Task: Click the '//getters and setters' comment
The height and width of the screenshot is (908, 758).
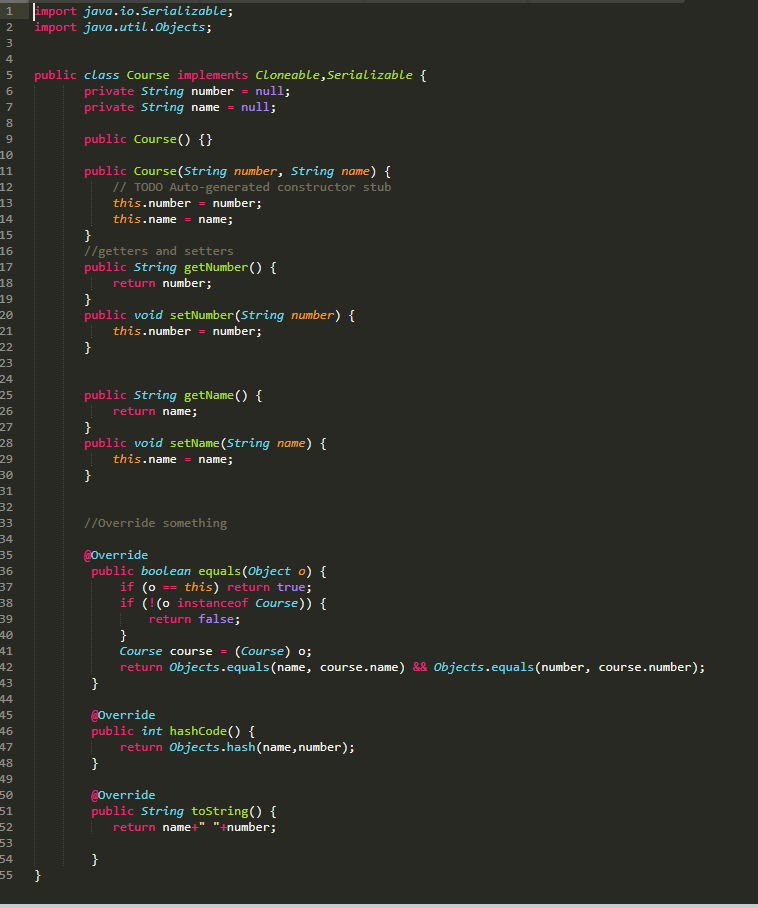Action: (159, 251)
